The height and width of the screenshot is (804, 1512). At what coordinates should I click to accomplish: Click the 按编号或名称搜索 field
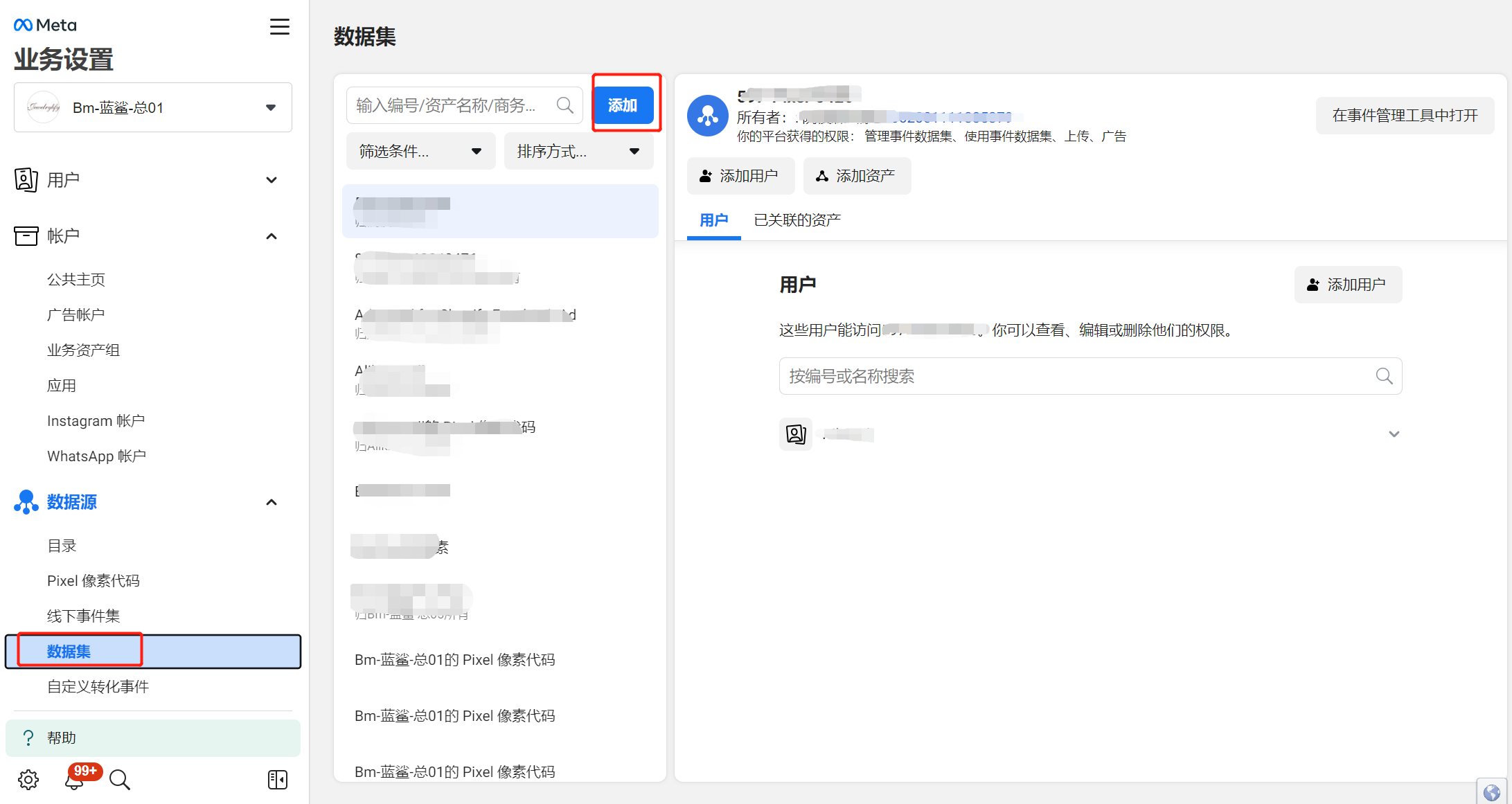1090,376
